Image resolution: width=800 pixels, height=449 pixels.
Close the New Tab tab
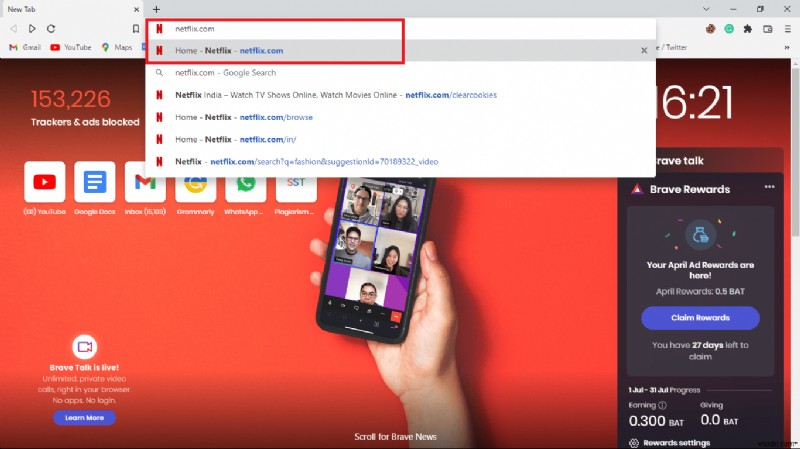point(136,9)
